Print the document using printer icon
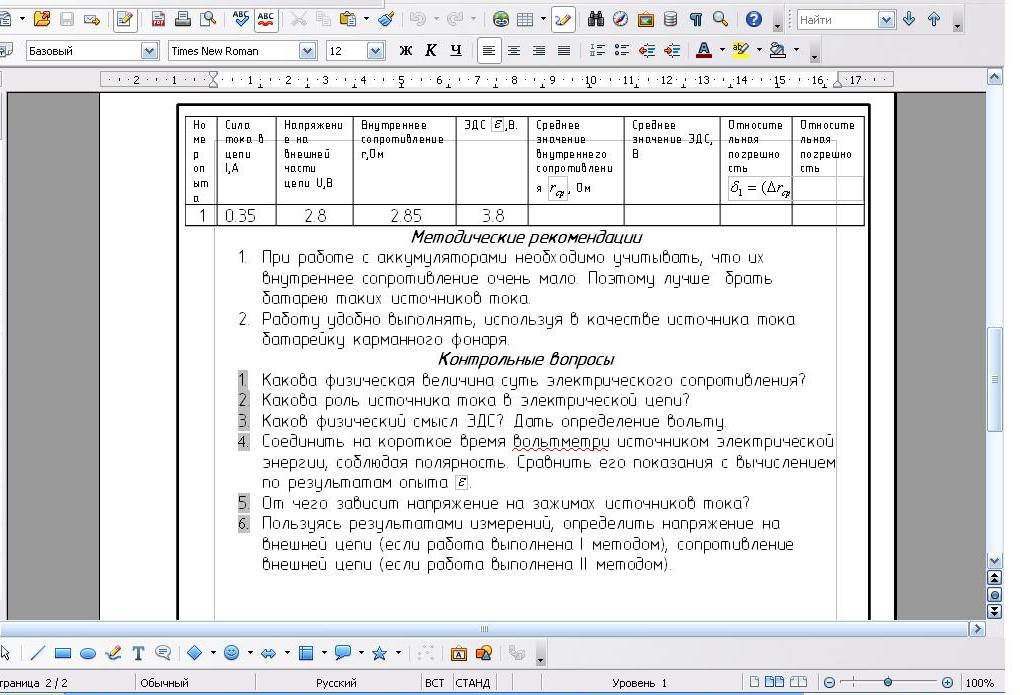The height and width of the screenshot is (695, 1020). (183, 20)
